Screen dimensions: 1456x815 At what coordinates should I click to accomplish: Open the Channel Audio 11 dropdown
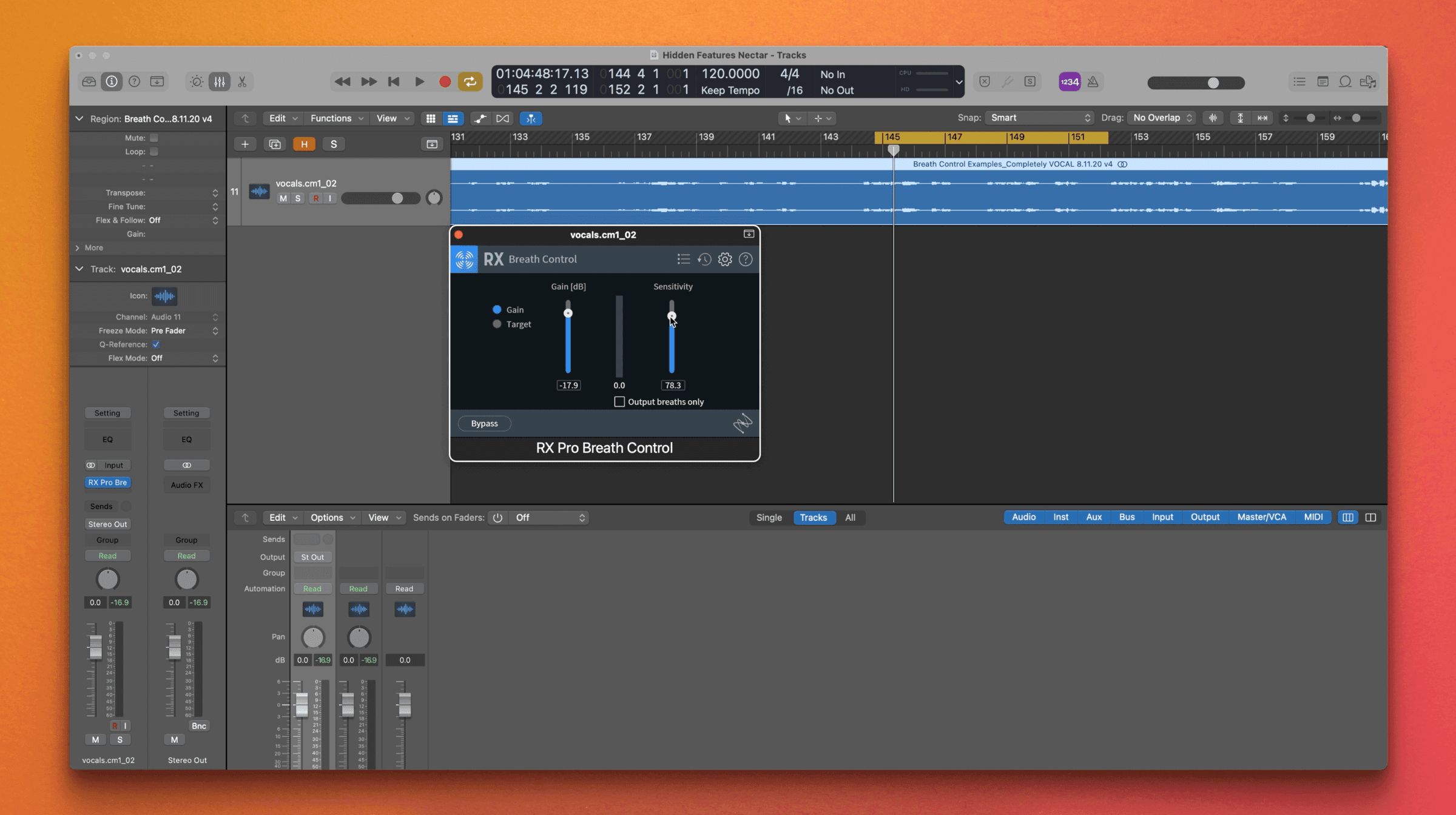pos(184,317)
